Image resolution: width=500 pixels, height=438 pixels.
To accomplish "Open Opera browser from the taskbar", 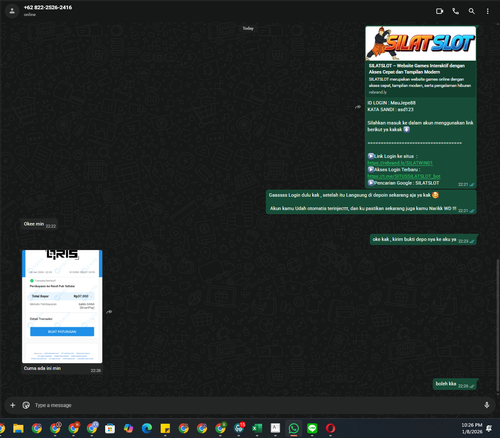I will [330, 428].
